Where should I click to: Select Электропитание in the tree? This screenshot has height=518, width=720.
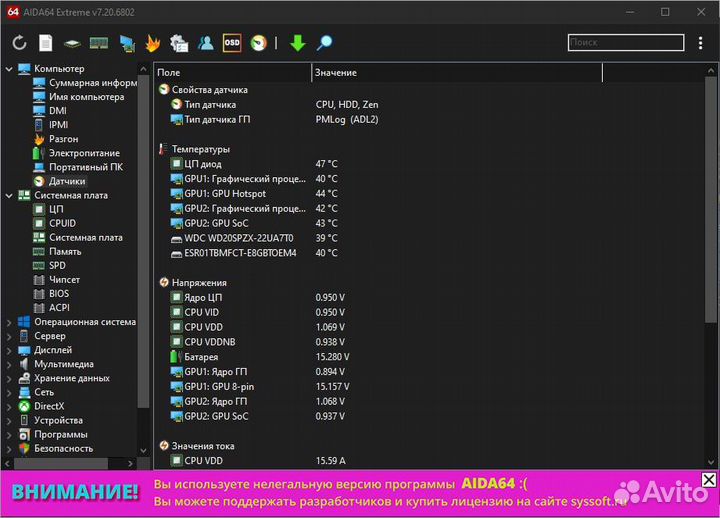84,153
